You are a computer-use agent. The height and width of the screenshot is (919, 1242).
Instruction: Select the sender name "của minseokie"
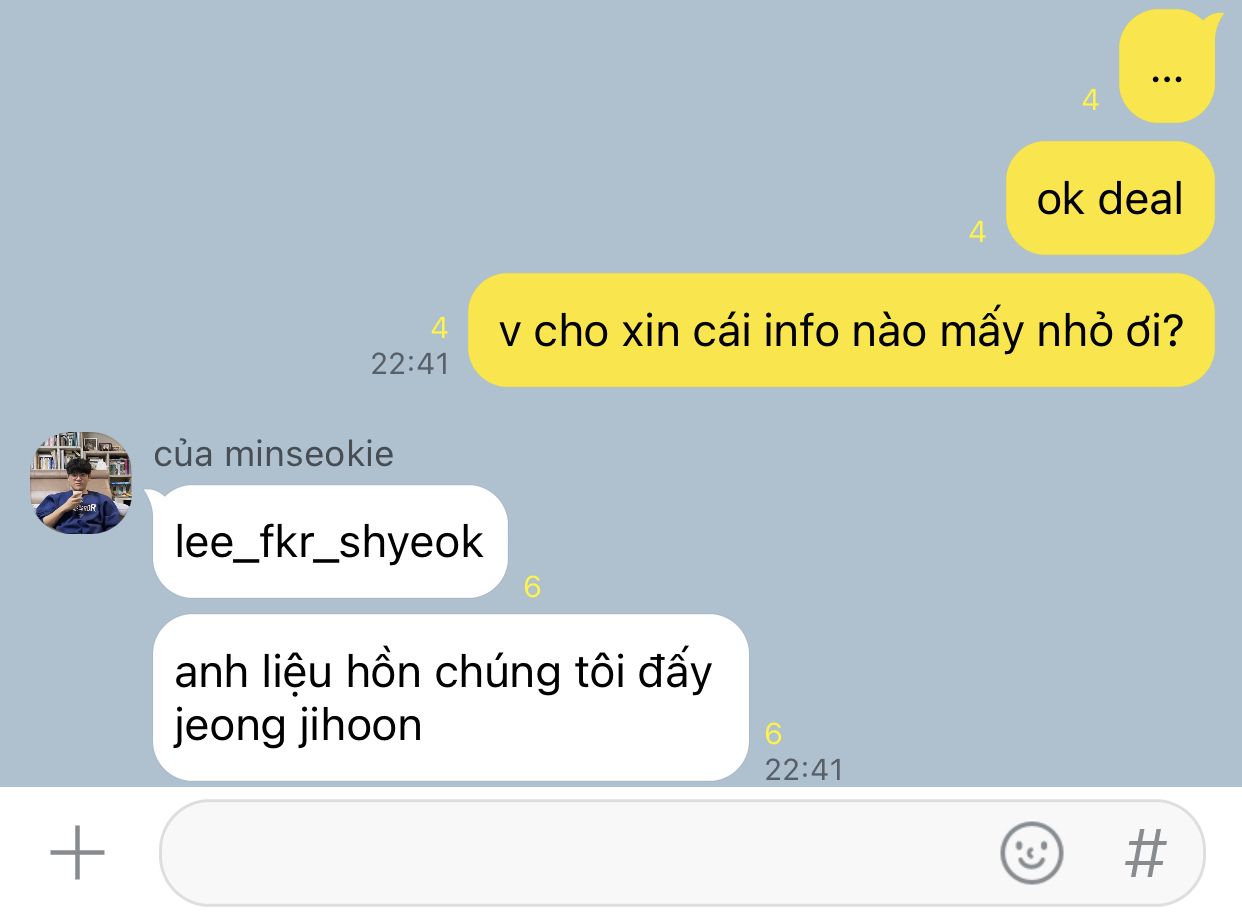pos(273,454)
